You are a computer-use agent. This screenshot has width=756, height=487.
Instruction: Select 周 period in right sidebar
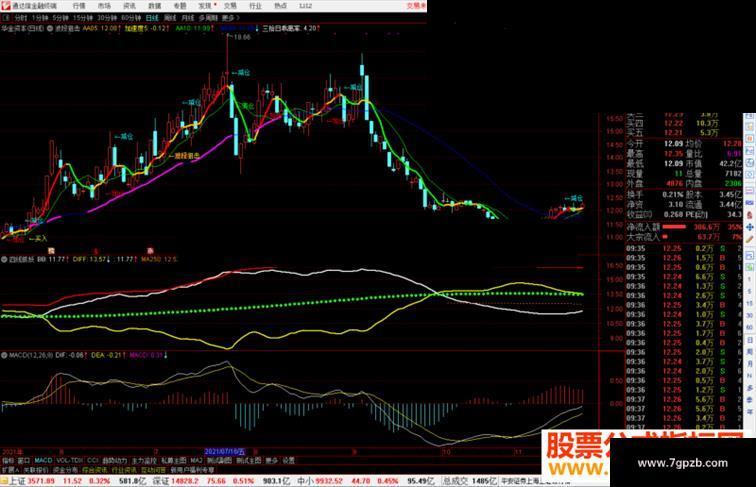[750, 352]
